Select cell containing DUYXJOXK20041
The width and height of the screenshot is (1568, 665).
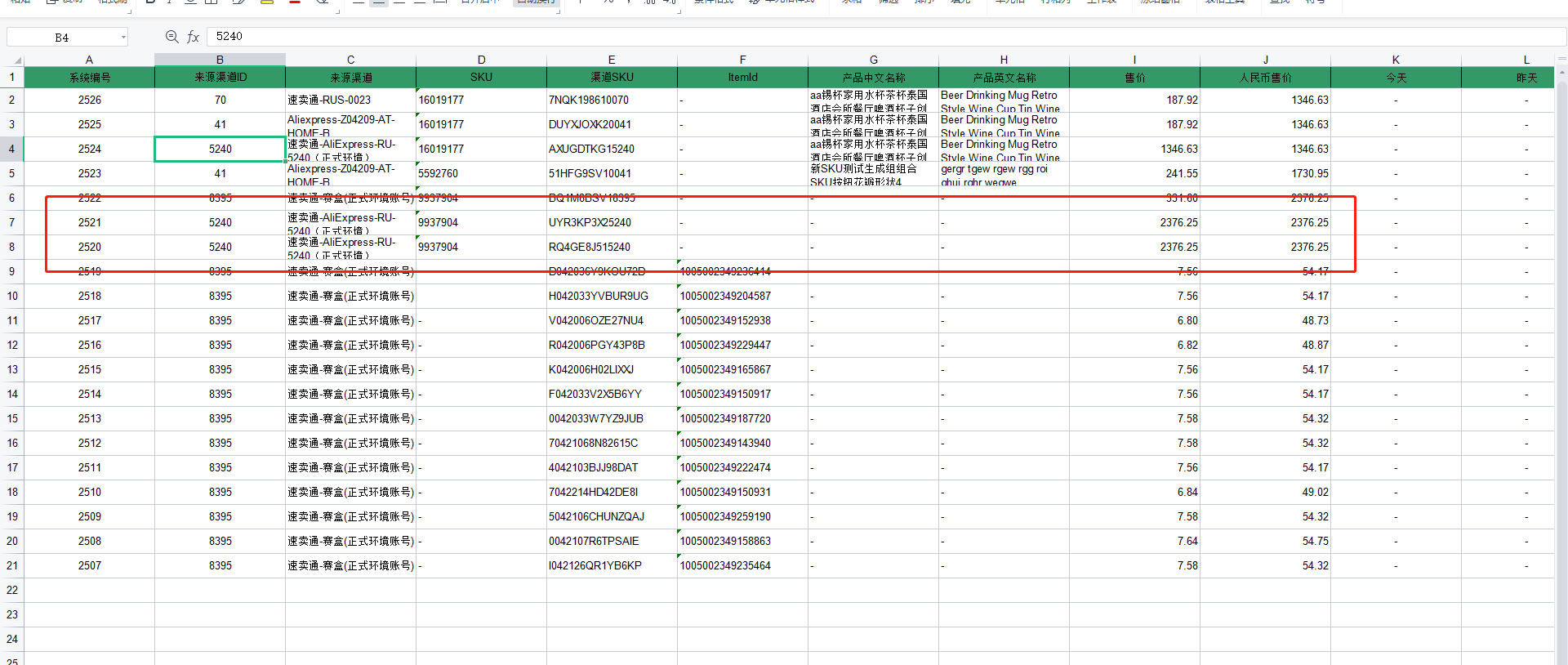(612, 124)
